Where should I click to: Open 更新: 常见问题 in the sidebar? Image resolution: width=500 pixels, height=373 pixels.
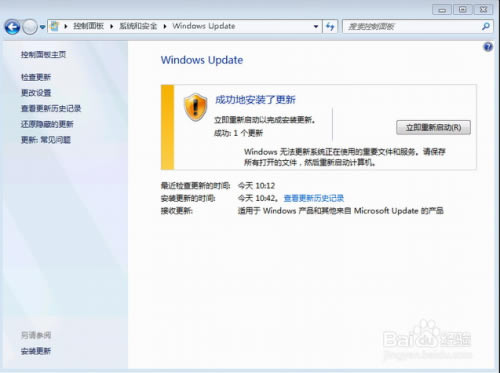click(46, 140)
